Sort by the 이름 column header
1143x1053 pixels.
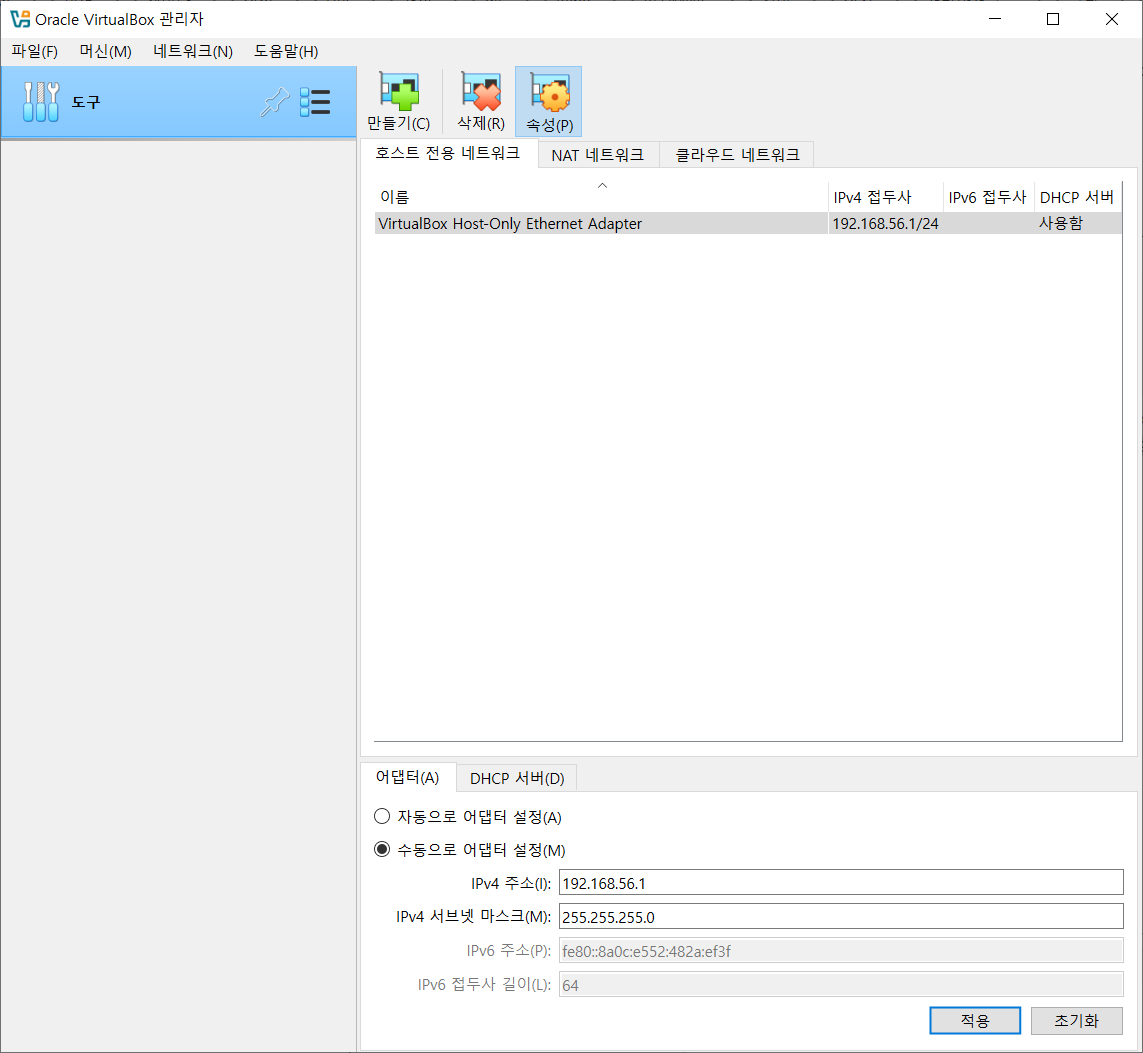[x=601, y=197]
